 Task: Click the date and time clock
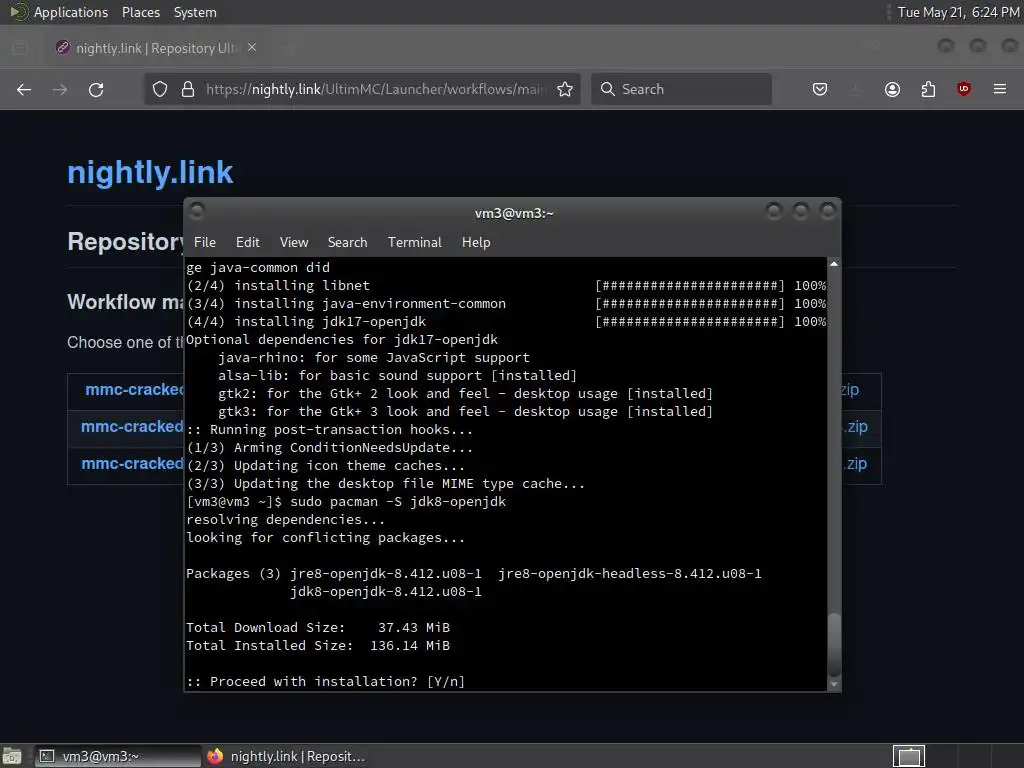(x=958, y=12)
